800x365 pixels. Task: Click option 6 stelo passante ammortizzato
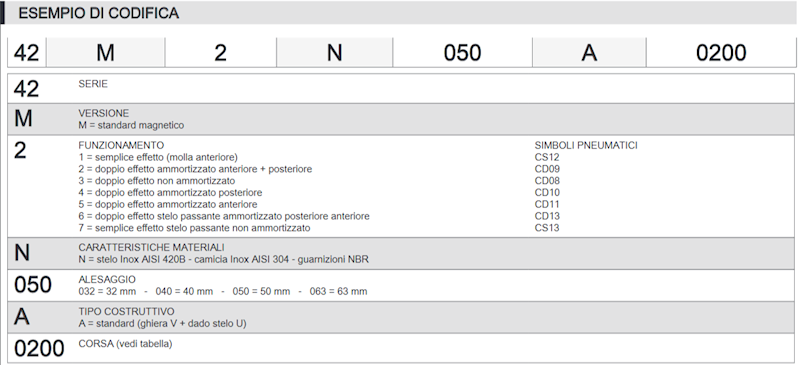click(224, 216)
